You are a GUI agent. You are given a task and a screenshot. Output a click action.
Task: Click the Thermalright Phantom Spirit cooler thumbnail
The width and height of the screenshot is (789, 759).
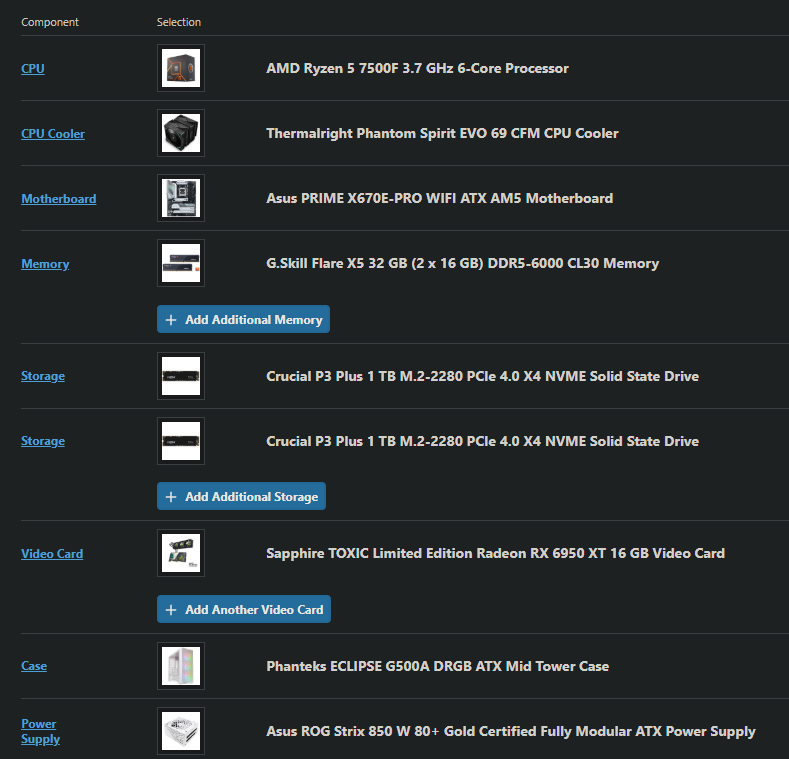(x=181, y=133)
